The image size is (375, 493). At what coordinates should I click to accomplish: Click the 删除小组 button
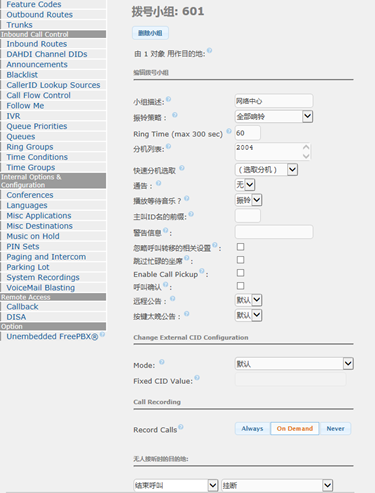pyautogui.click(x=150, y=33)
